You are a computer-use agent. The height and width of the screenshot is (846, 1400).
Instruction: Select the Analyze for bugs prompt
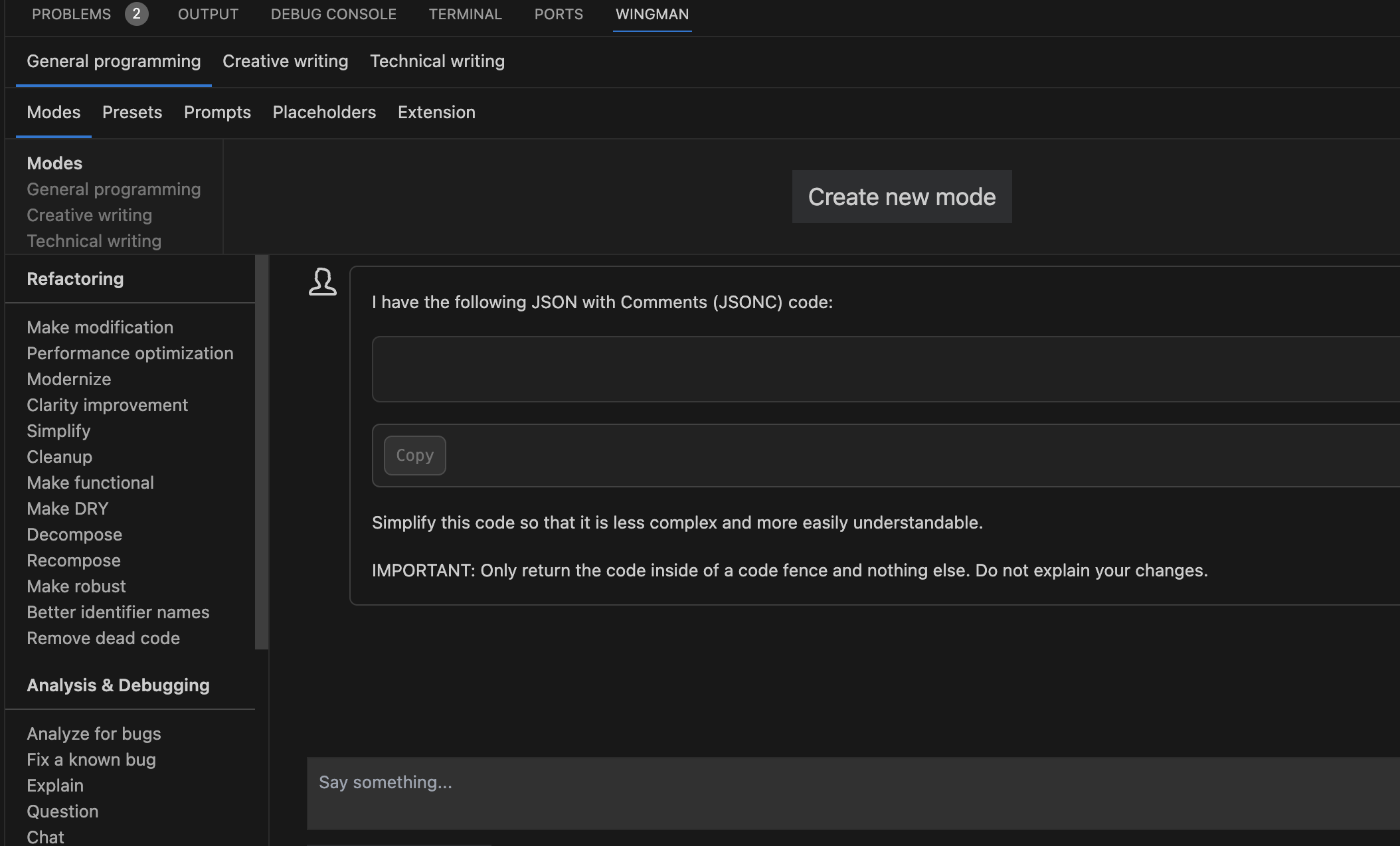tap(94, 734)
